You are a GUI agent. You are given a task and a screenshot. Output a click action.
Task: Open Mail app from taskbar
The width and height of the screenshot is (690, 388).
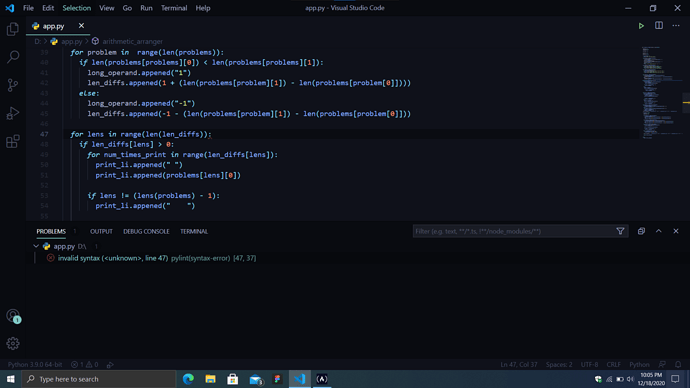tap(255, 379)
